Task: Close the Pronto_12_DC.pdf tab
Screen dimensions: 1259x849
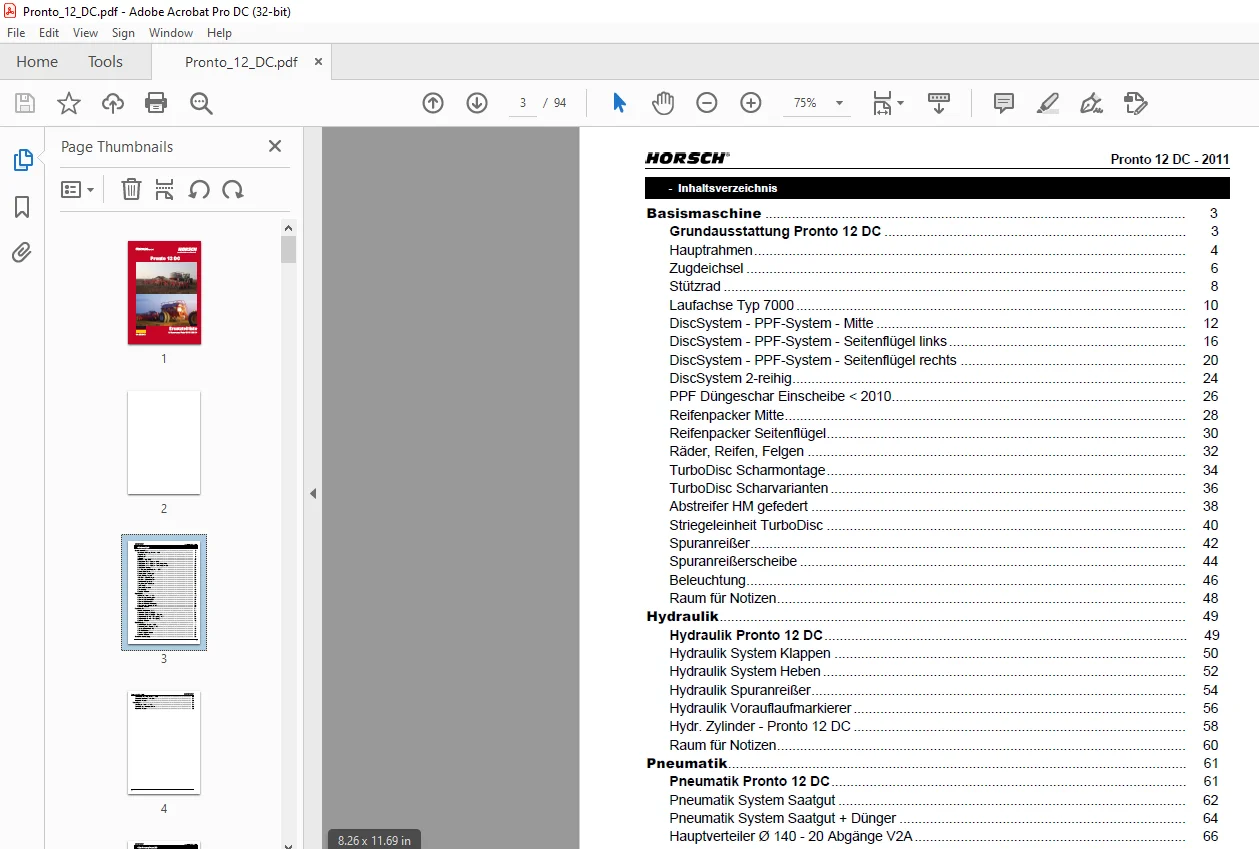Action: (319, 62)
